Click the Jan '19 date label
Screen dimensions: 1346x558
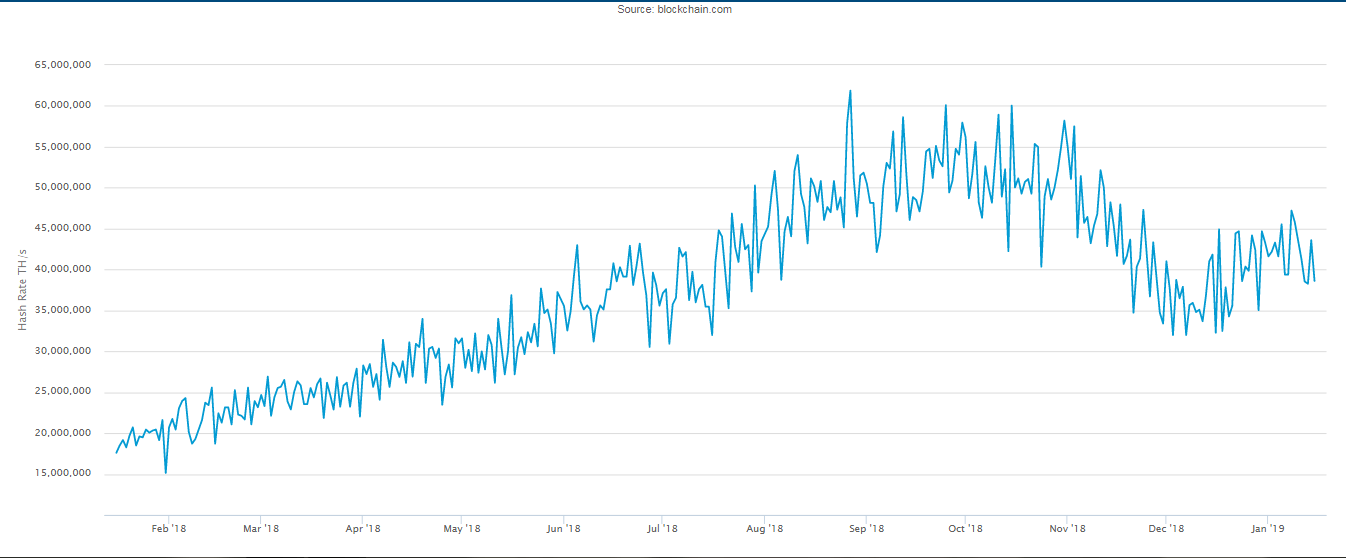tap(1267, 528)
